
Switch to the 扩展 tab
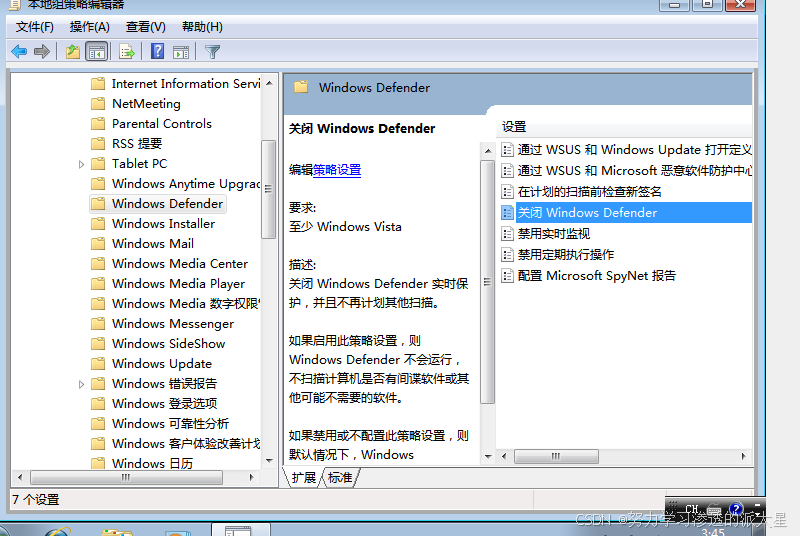(x=304, y=478)
